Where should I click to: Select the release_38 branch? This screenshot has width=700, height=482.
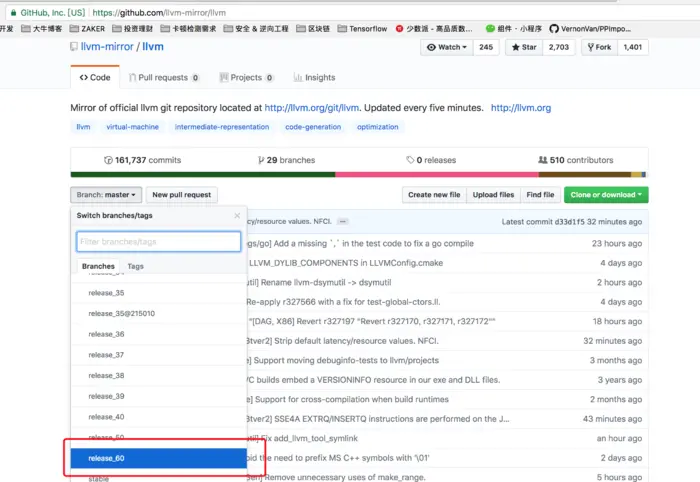click(158, 376)
